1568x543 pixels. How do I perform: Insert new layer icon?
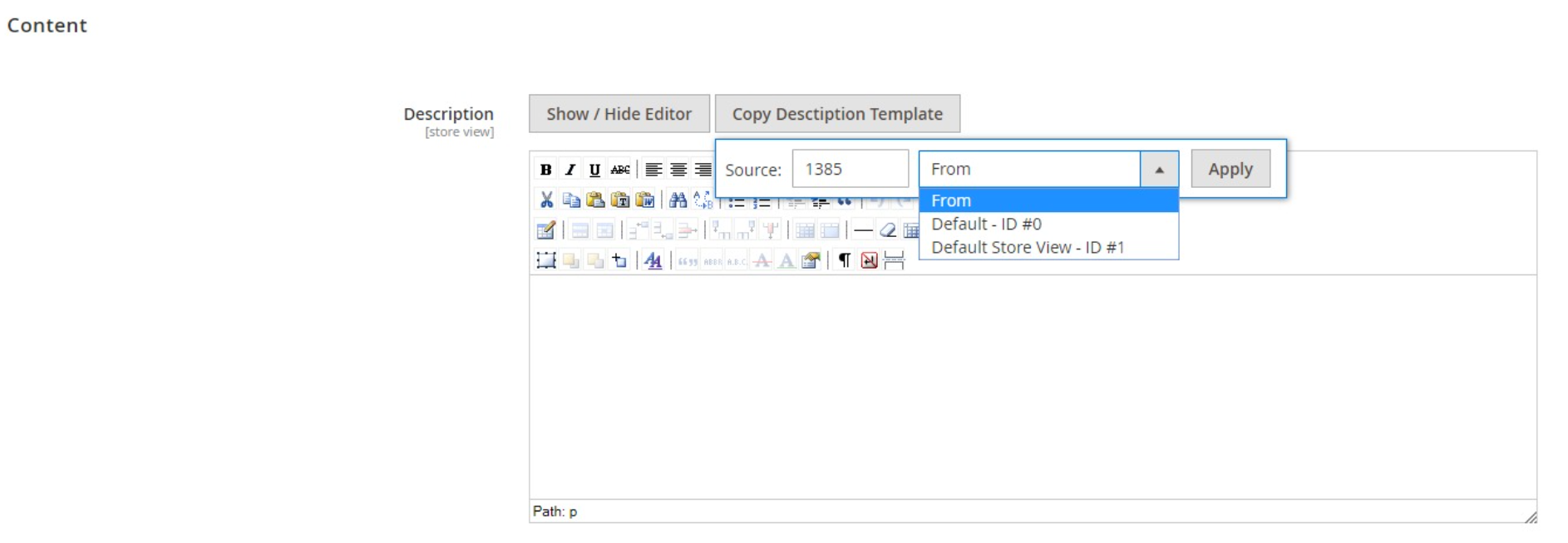[x=546, y=260]
